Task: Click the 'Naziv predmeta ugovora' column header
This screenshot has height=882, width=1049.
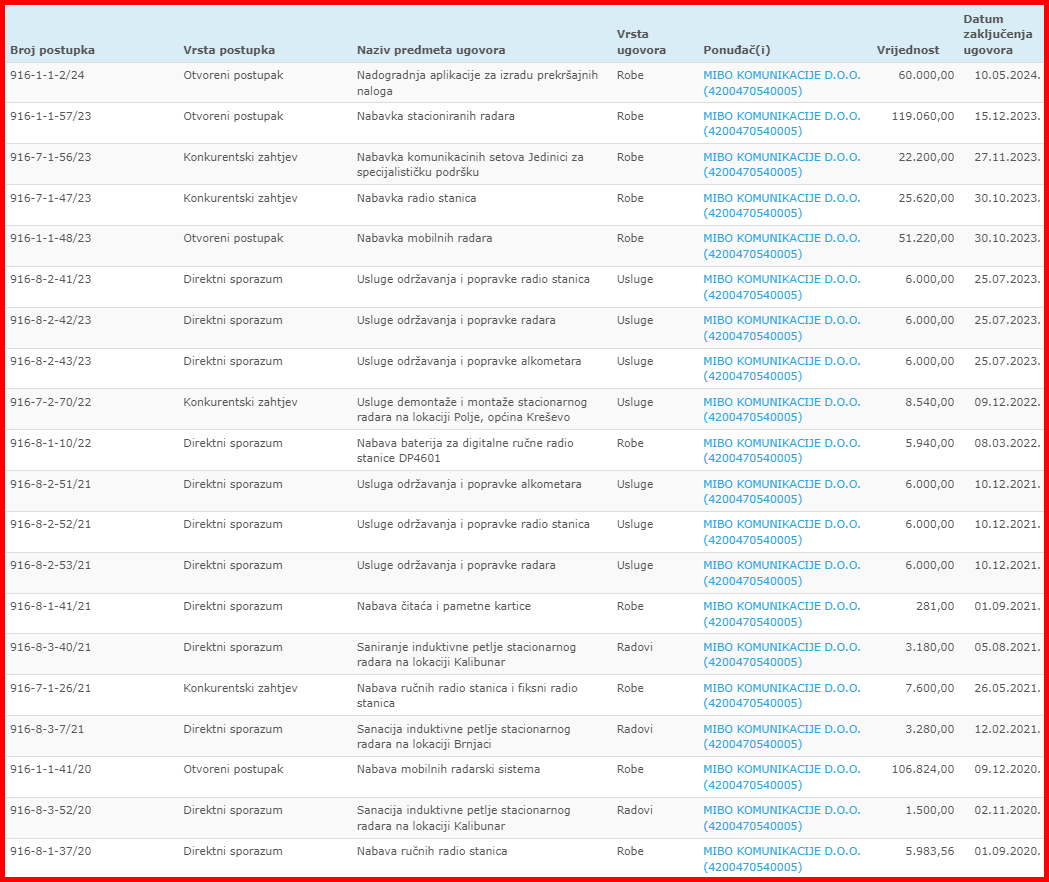Action: click(431, 50)
